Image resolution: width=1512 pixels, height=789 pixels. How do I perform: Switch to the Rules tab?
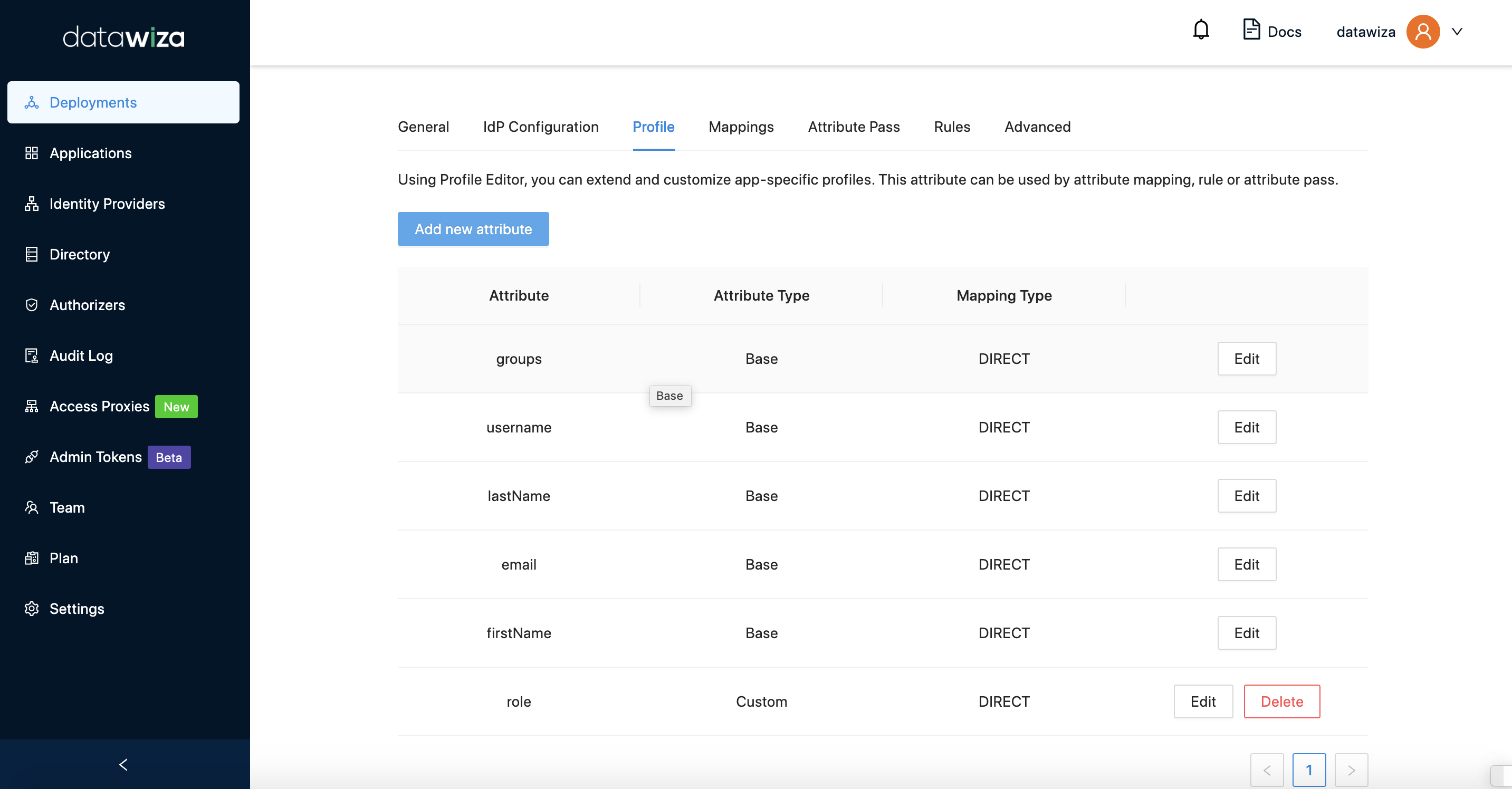(x=952, y=126)
